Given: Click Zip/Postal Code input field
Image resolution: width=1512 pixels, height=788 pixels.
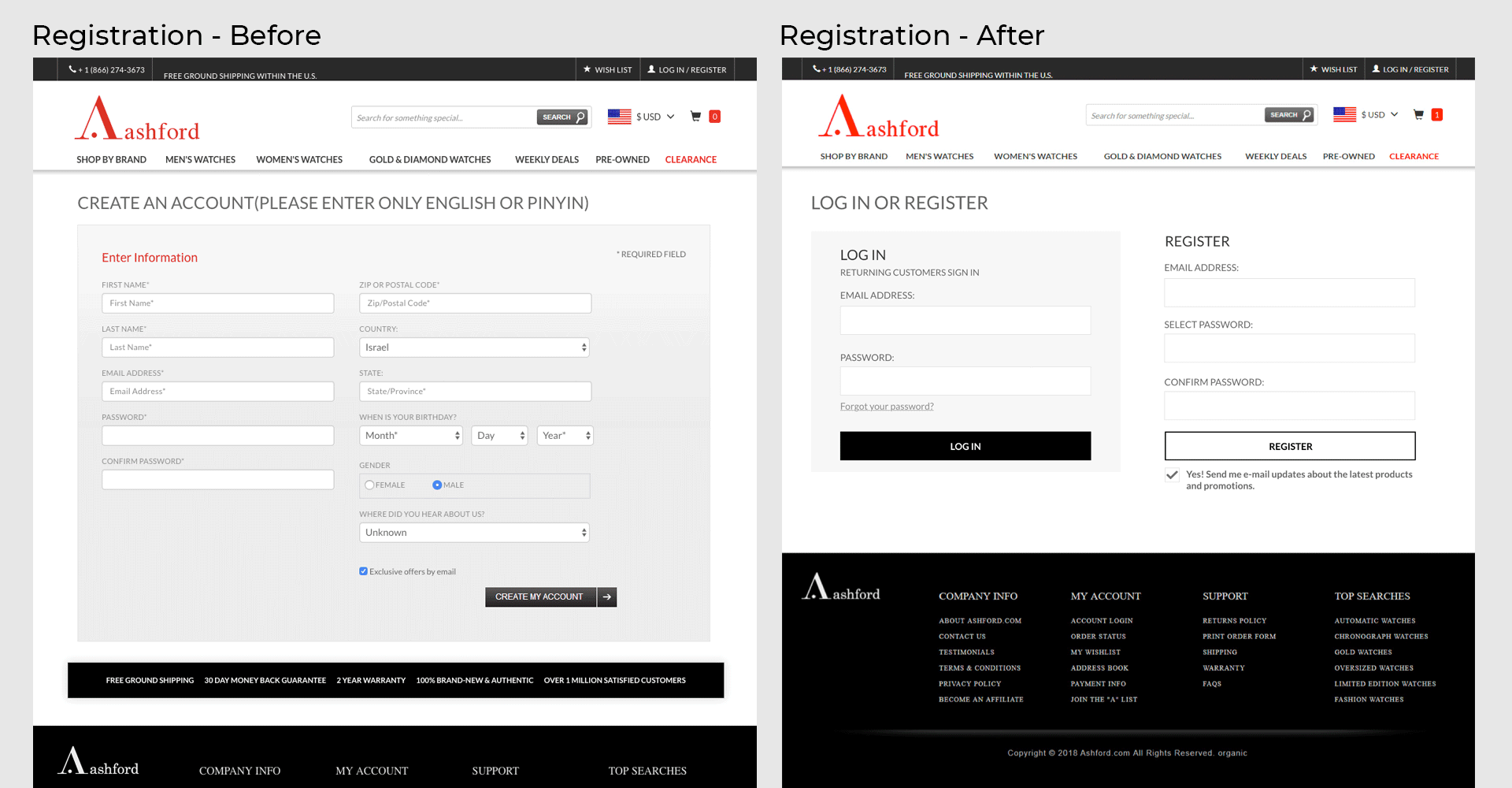Looking at the screenshot, I should click(x=476, y=303).
